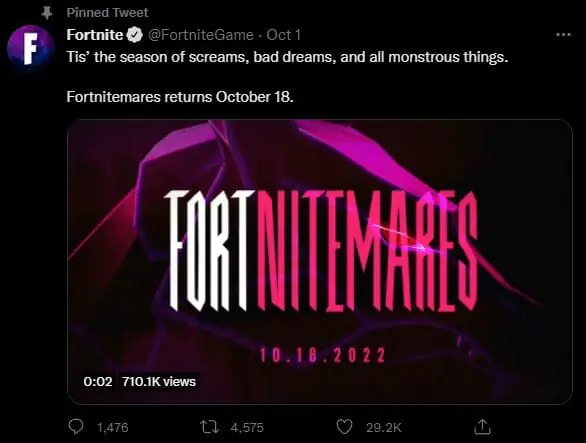
Task: Click the Fortnite display name
Action: coord(95,35)
